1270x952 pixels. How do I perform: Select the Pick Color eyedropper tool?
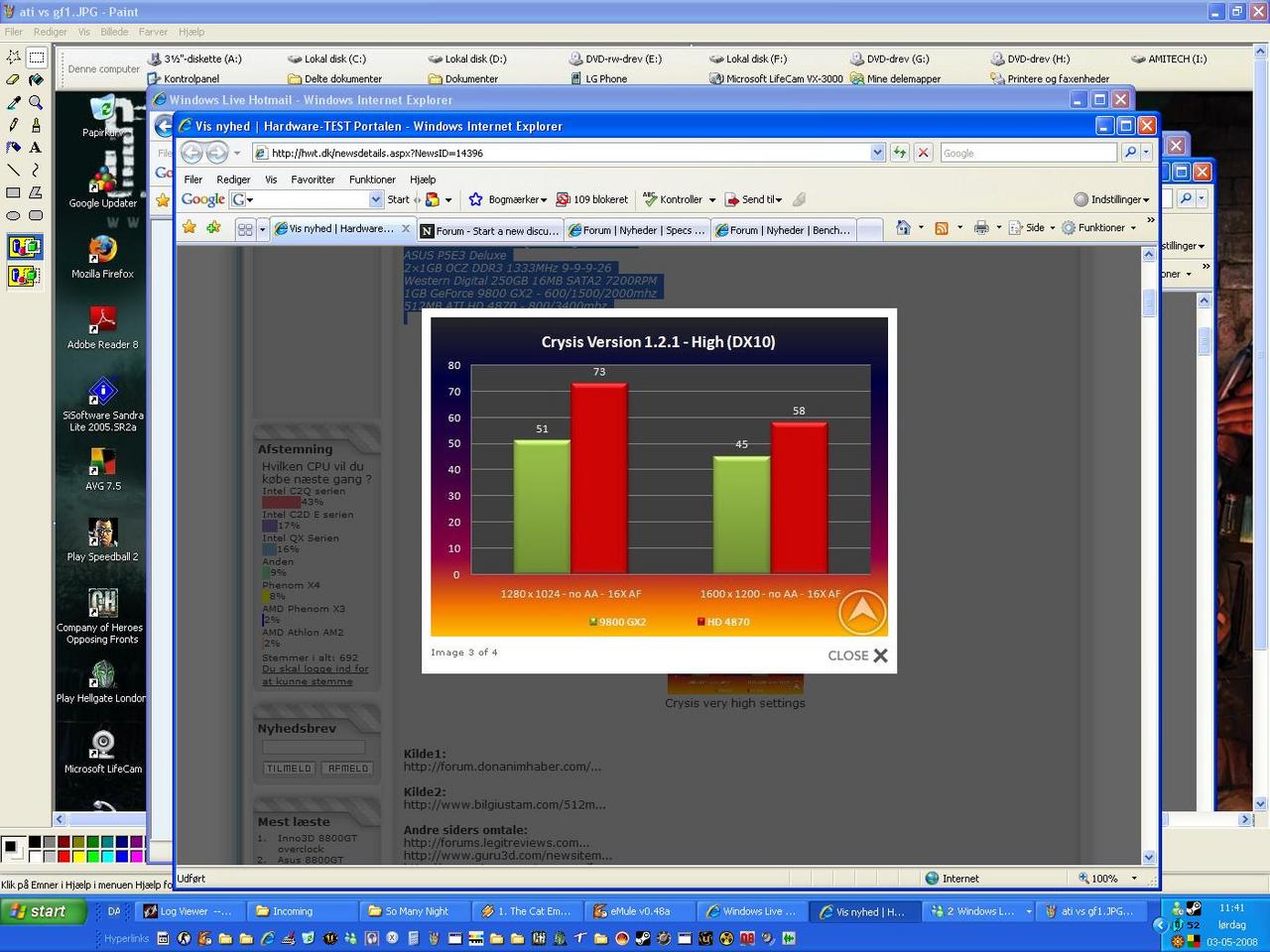point(14,103)
